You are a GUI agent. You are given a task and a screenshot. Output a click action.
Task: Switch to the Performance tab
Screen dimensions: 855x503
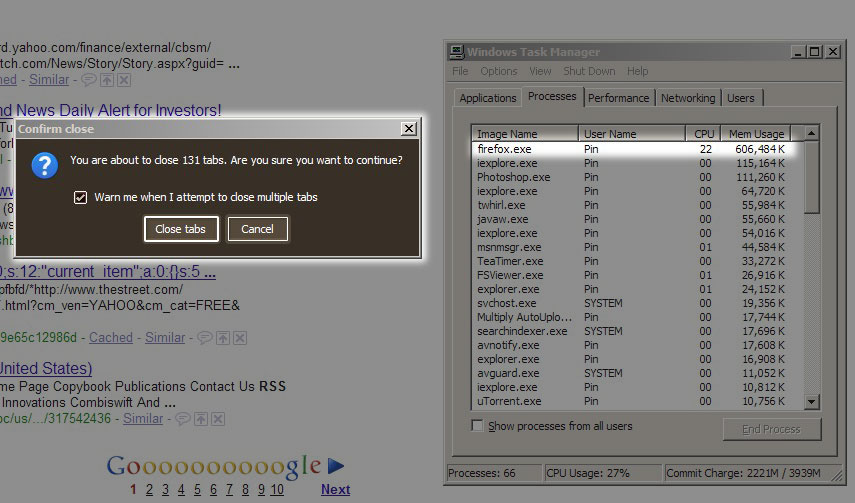tap(618, 98)
